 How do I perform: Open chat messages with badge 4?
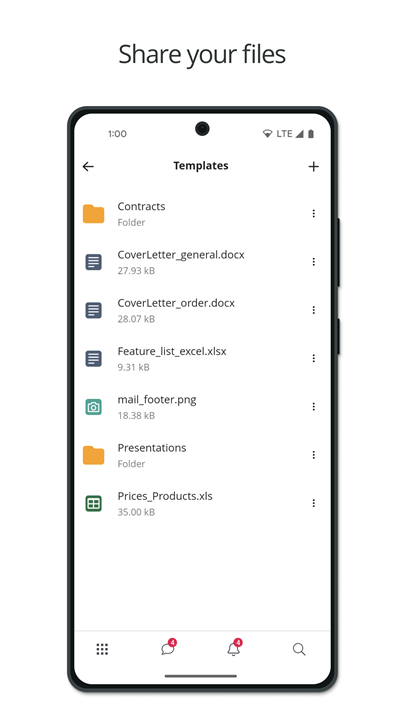[168, 648]
